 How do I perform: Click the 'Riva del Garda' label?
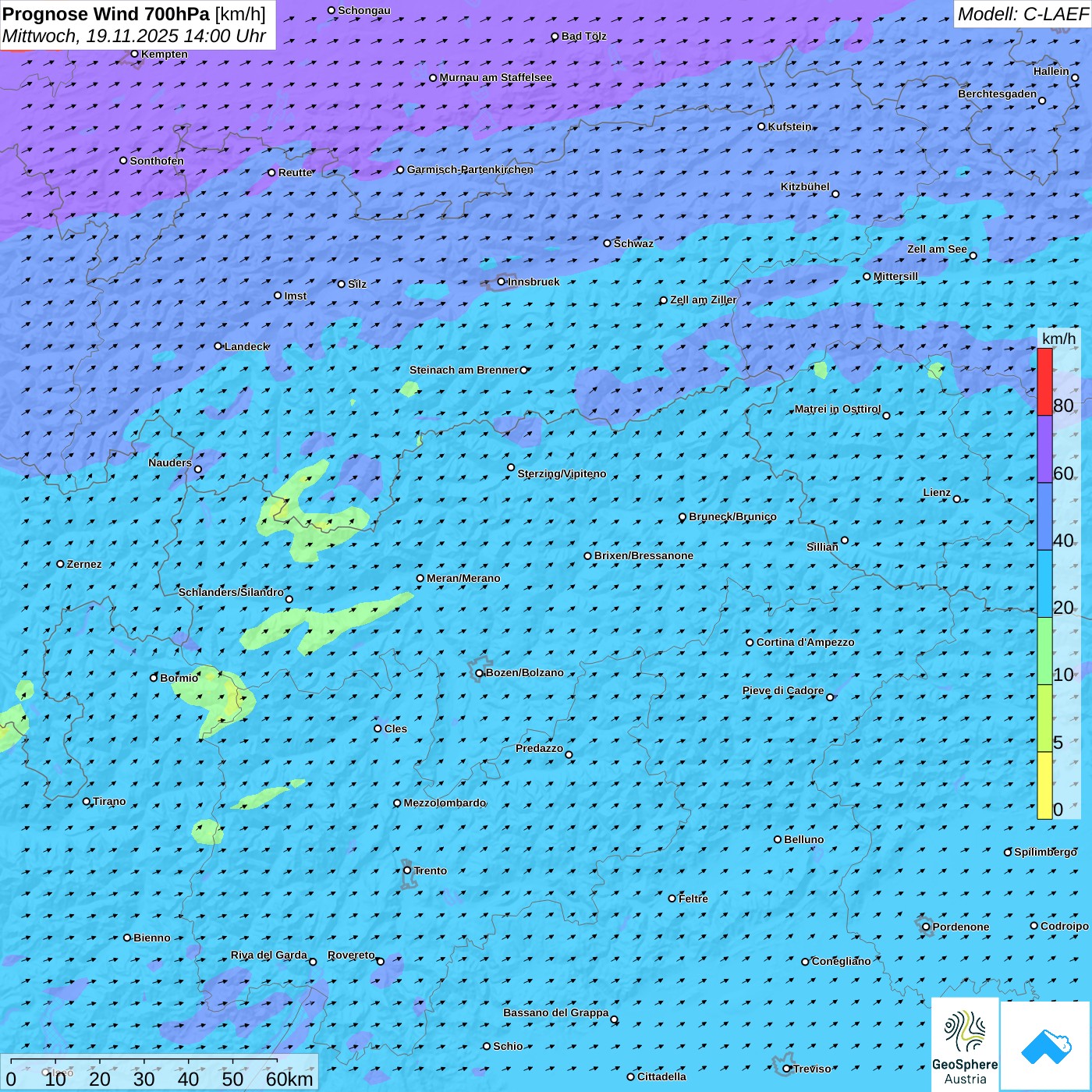(x=269, y=955)
